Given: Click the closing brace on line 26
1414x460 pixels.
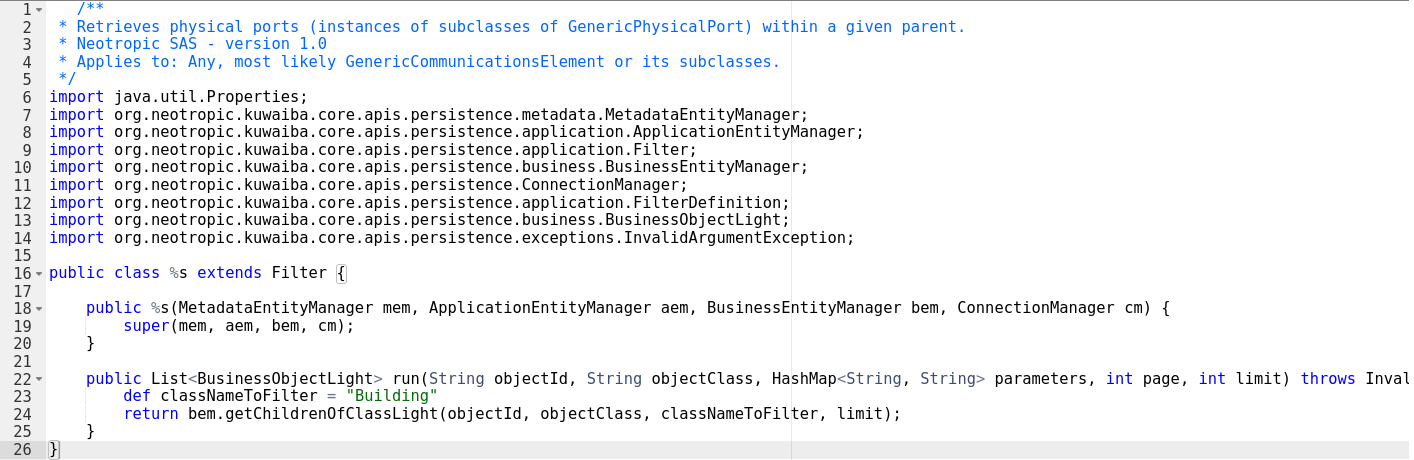Looking at the screenshot, I should click(54, 449).
